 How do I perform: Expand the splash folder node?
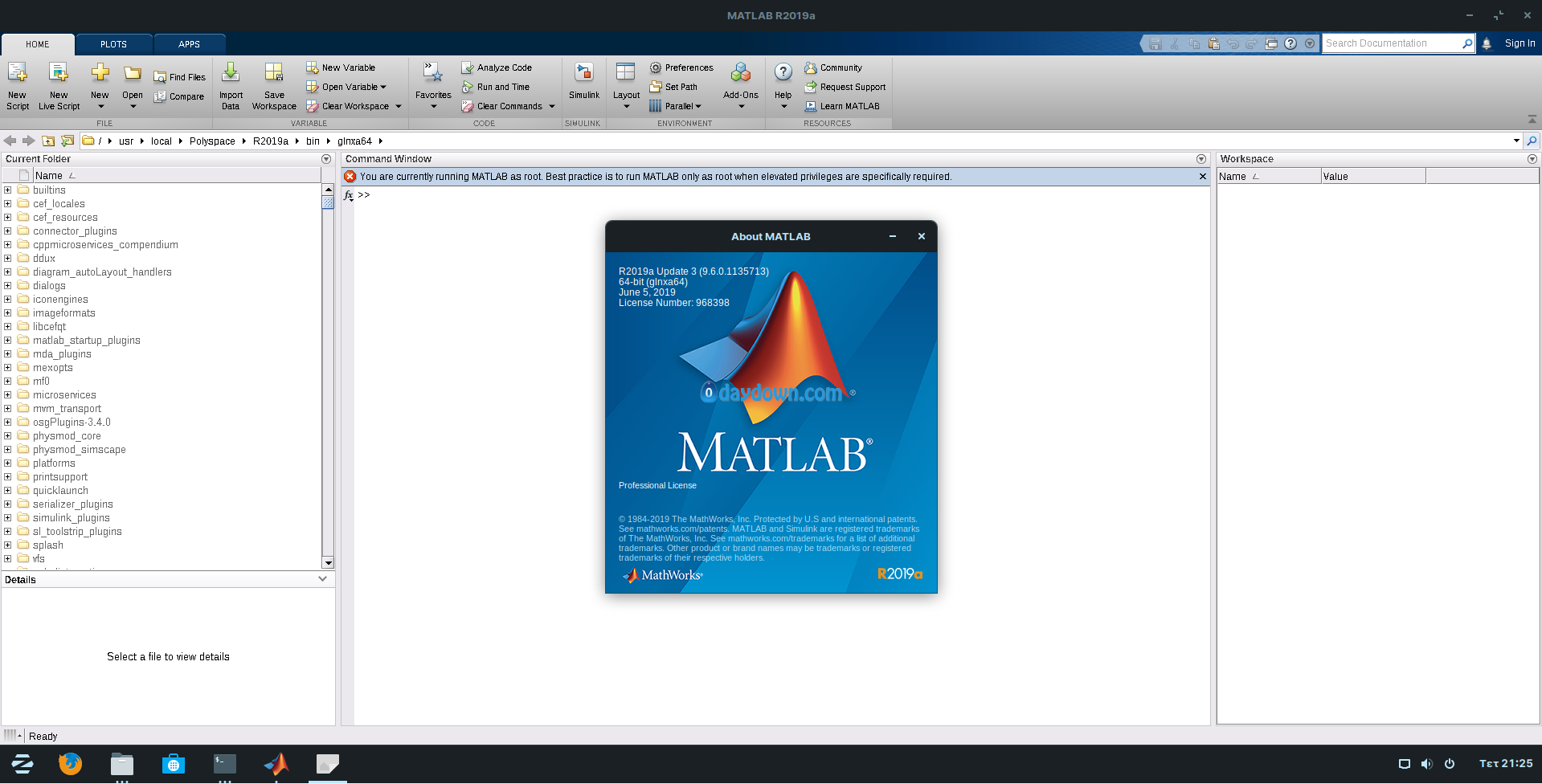[x=7, y=545]
